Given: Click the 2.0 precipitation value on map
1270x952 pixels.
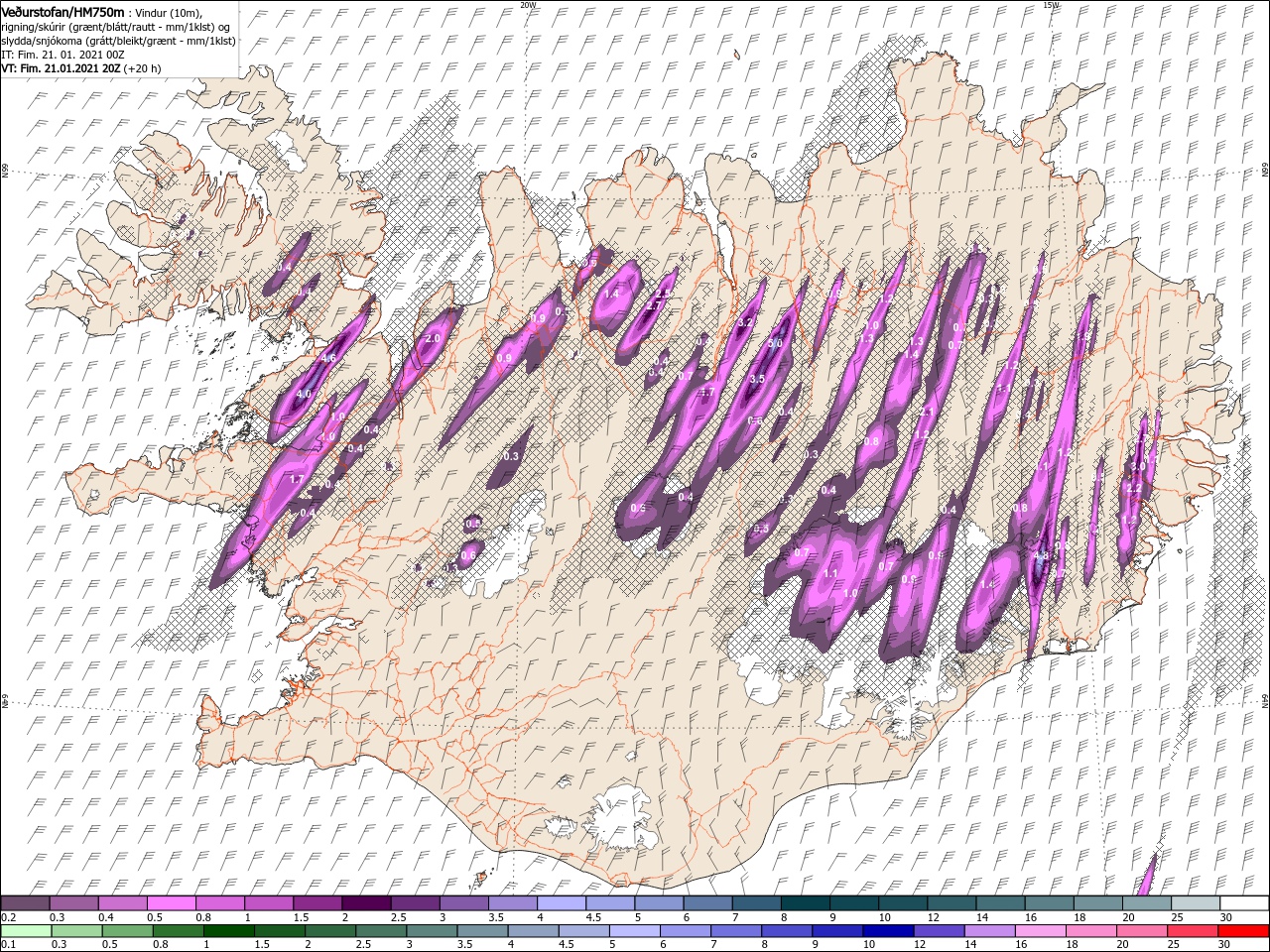Looking at the screenshot, I should coord(432,338).
